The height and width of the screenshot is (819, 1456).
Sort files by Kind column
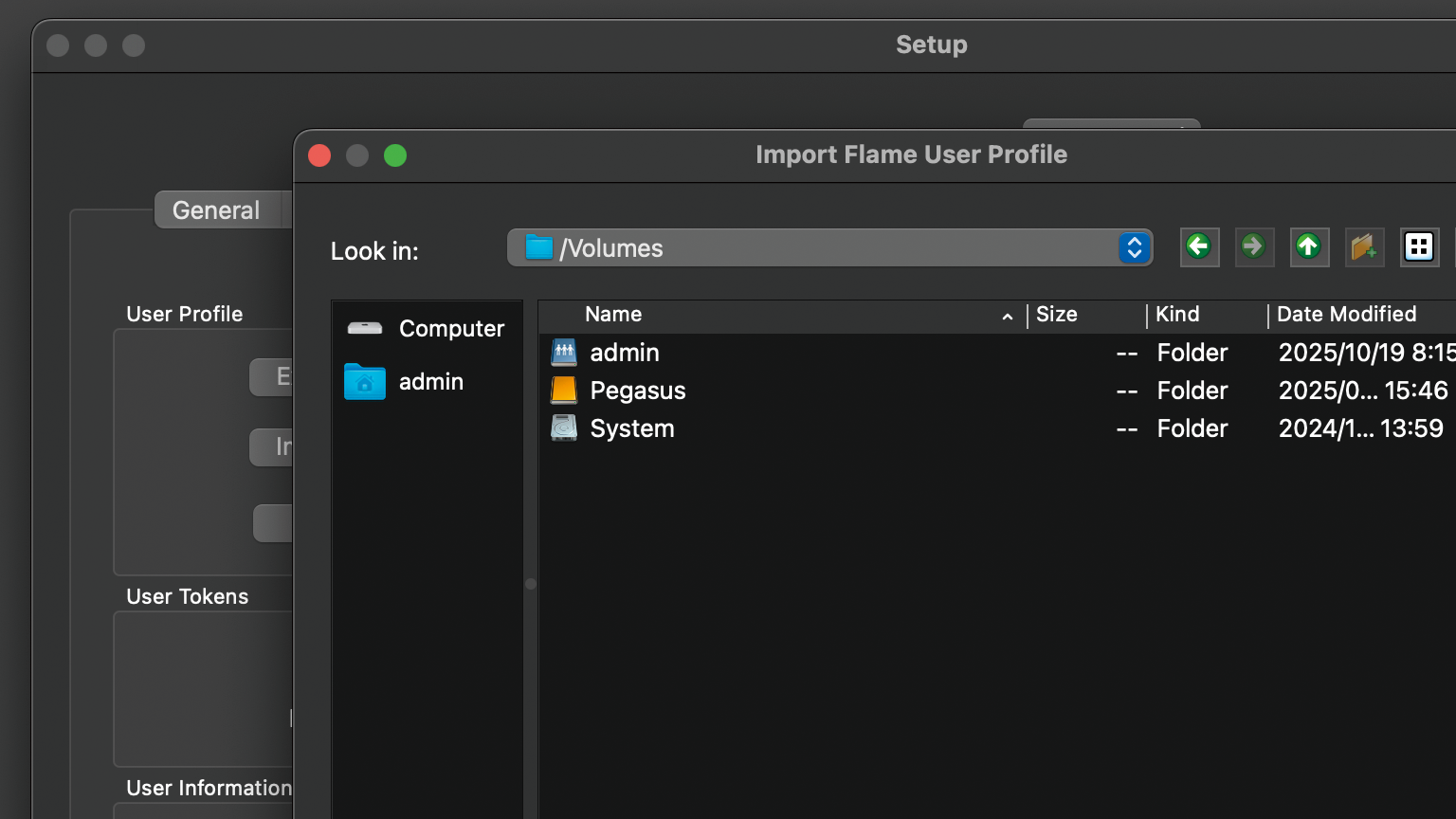tap(1177, 315)
